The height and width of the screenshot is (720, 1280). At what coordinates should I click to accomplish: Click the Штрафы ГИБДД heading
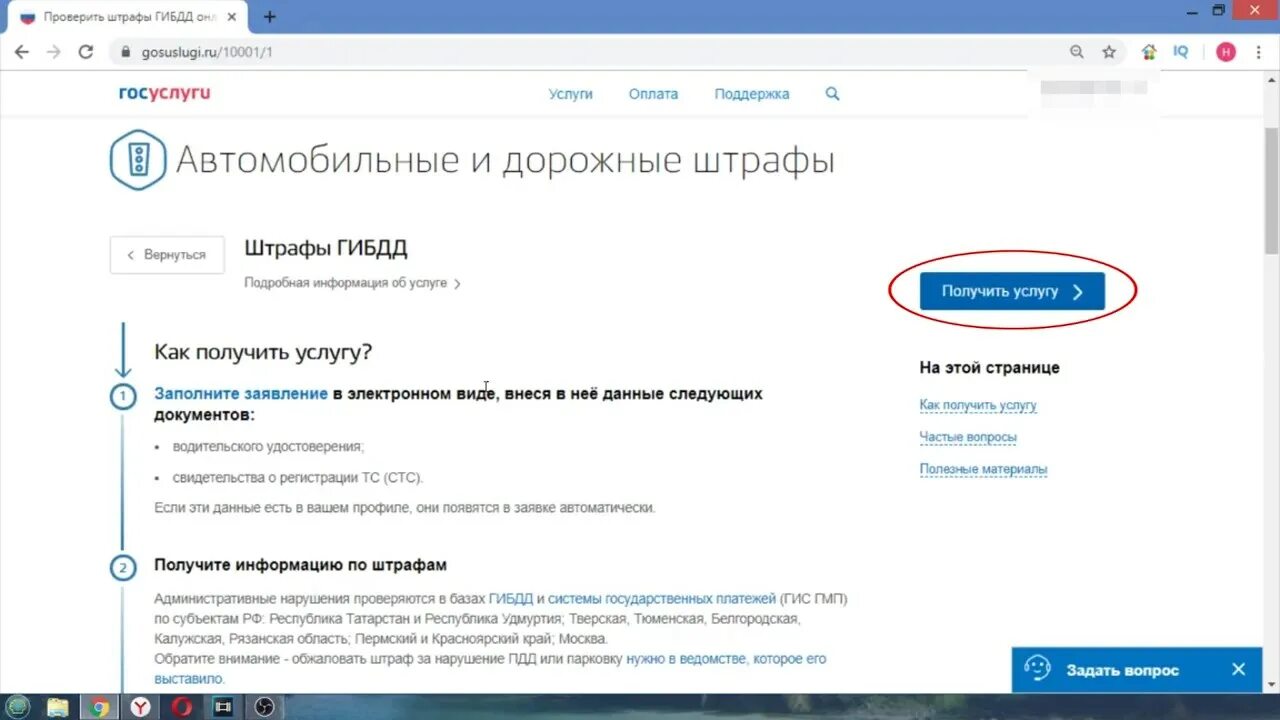point(326,249)
